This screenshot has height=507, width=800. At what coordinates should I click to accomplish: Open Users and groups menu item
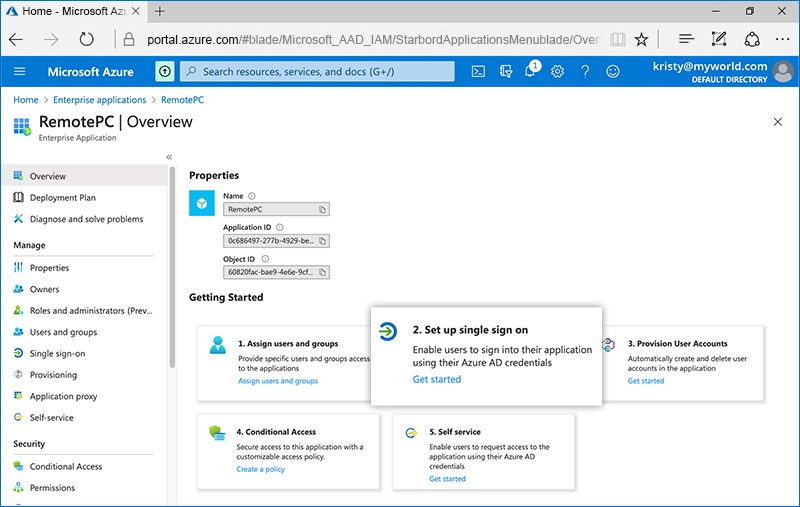[x=63, y=332]
